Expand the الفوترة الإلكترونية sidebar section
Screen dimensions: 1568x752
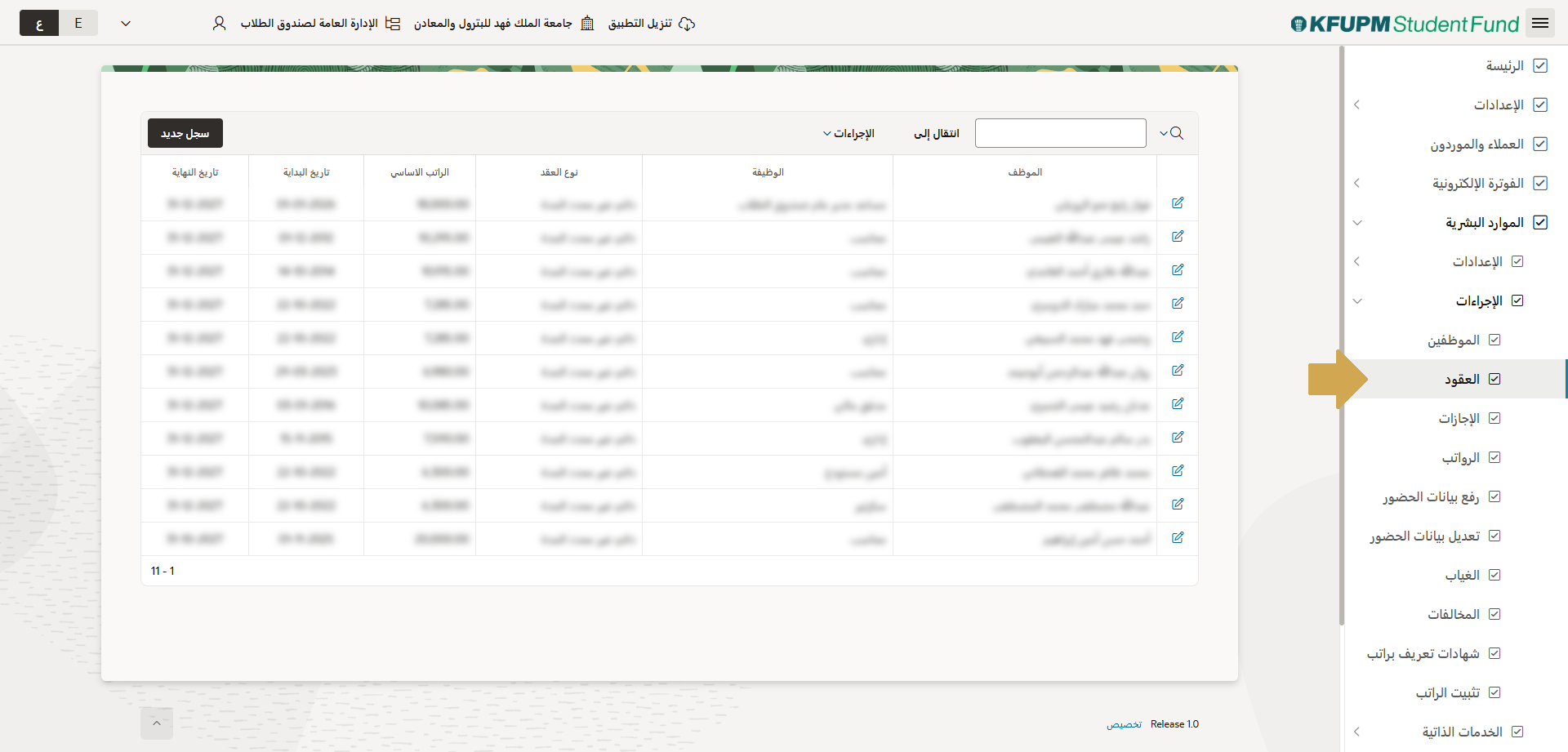(x=1357, y=184)
